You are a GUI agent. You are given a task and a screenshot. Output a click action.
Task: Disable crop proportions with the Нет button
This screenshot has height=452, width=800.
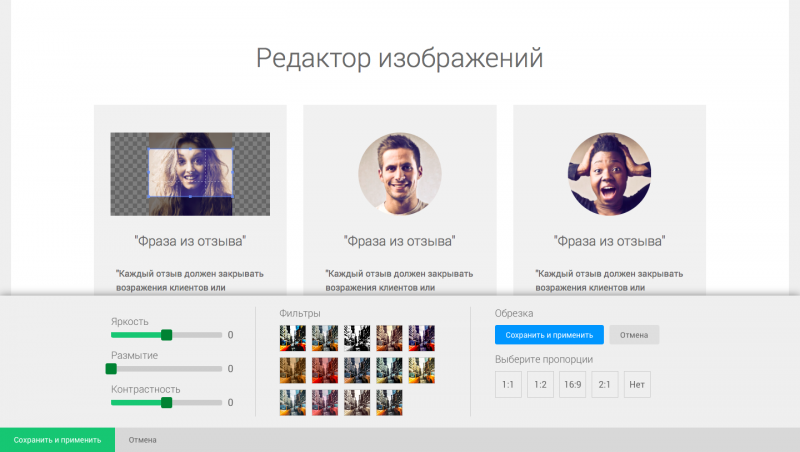coord(636,384)
